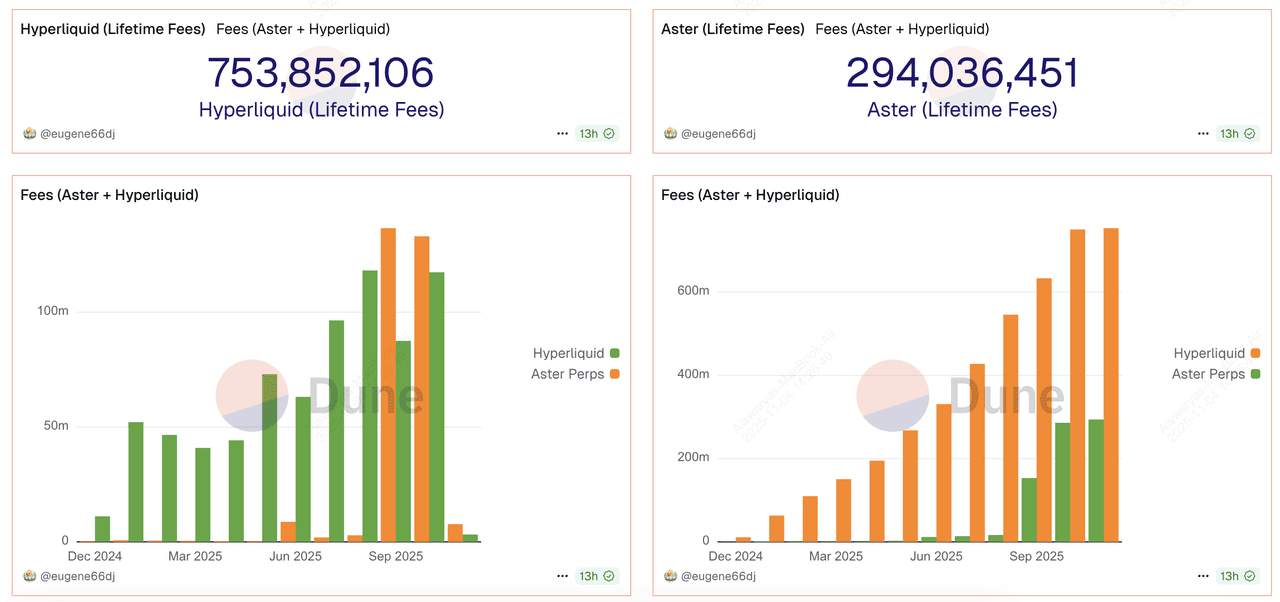1280x602 pixels.
Task: Click the 13h refresh badge in Aster counter panel
Action: 1237,133
